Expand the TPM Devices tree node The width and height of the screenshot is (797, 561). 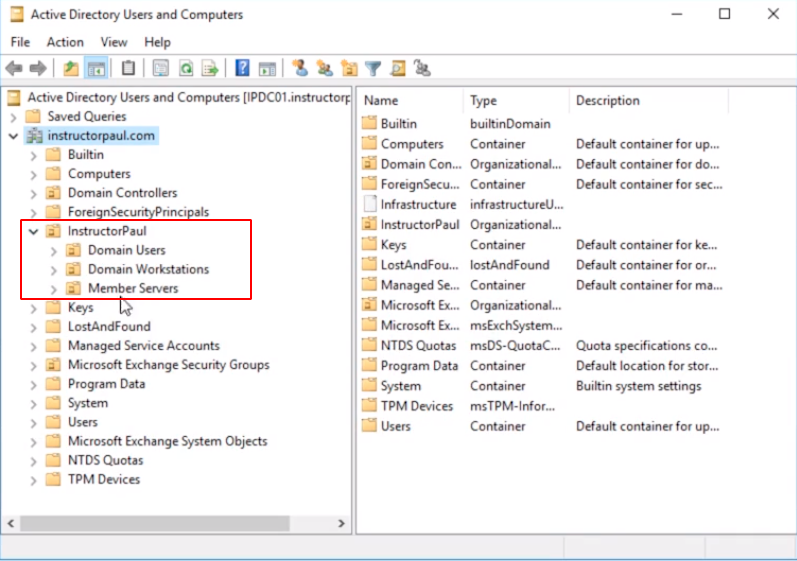(x=34, y=480)
